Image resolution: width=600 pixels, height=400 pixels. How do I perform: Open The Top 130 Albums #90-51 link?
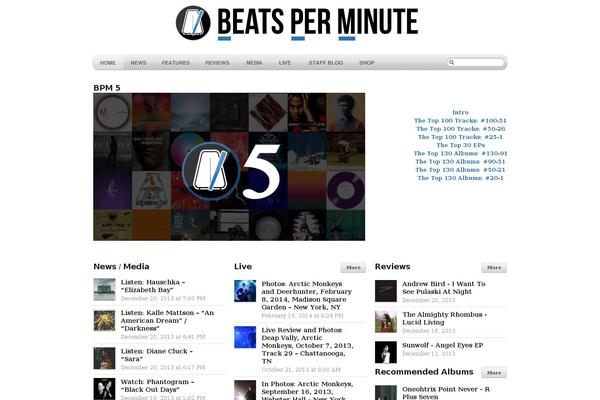[460, 162]
